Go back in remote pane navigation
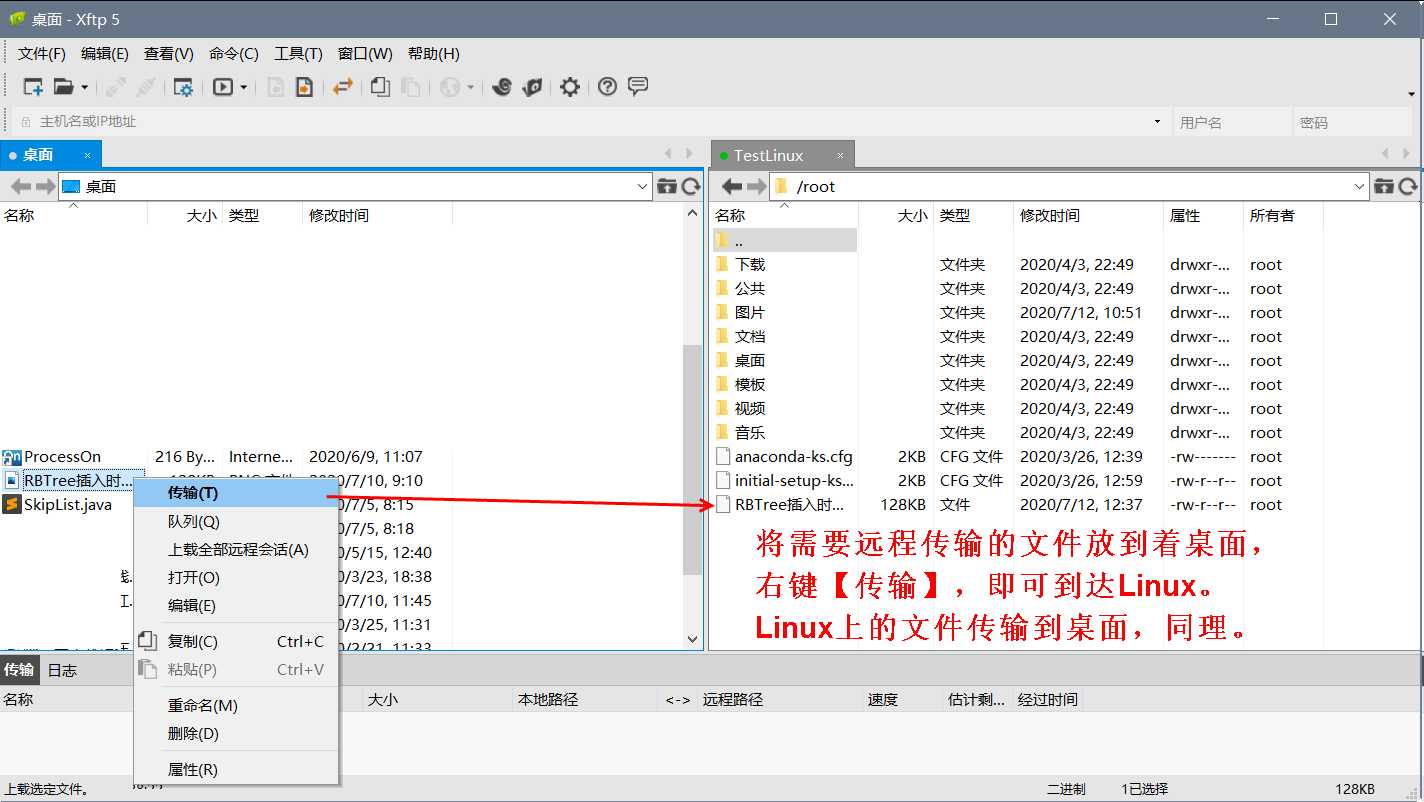Screen dimensions: 1424x802 [x=732, y=186]
